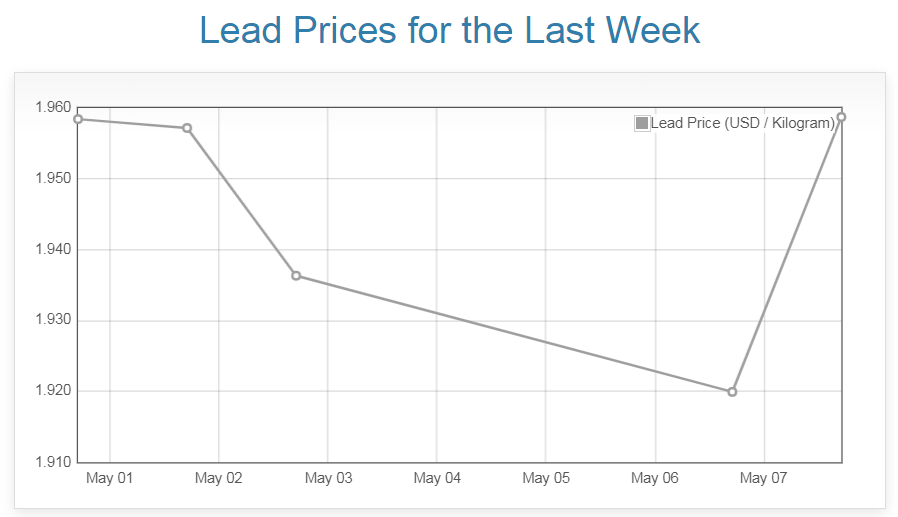Select the 1.950 y-axis value
The width and height of the screenshot is (898, 517).
(x=52, y=179)
